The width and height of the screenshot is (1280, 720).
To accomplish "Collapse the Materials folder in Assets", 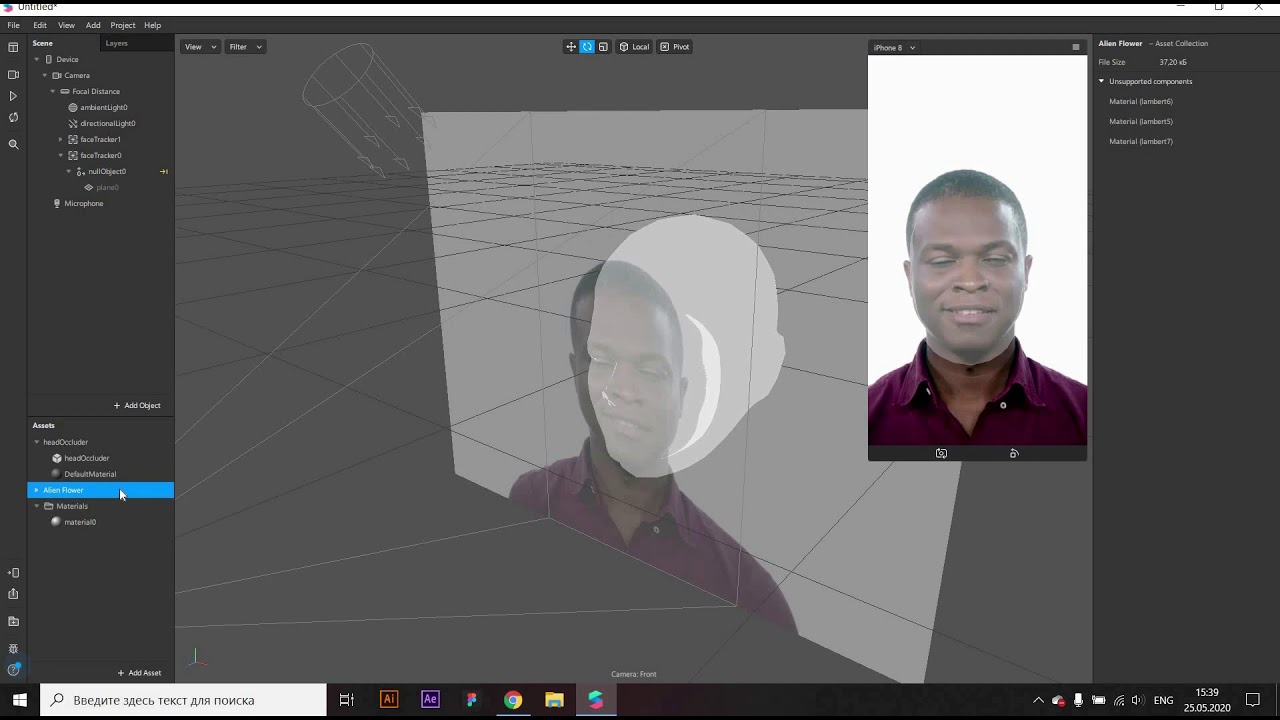I will (x=37, y=506).
